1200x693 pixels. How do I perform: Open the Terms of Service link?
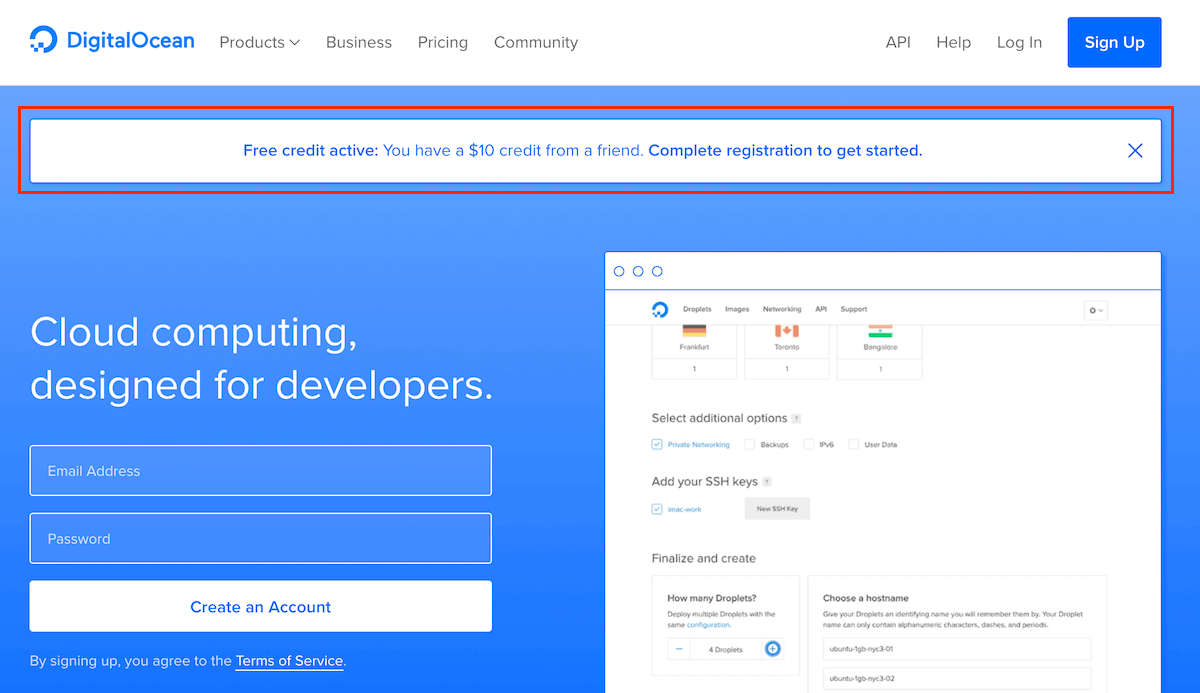289,661
